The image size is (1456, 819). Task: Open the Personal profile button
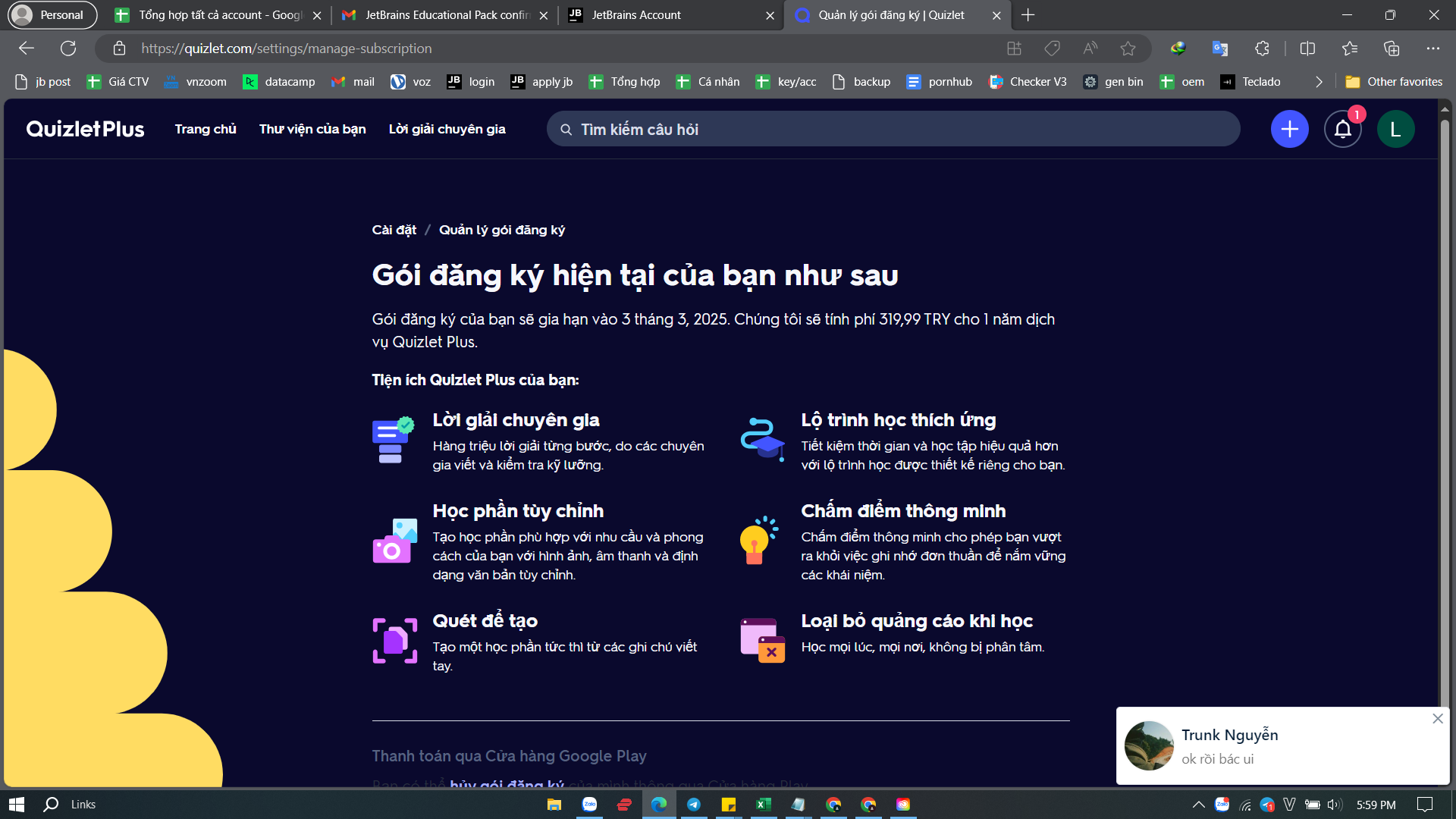52,15
